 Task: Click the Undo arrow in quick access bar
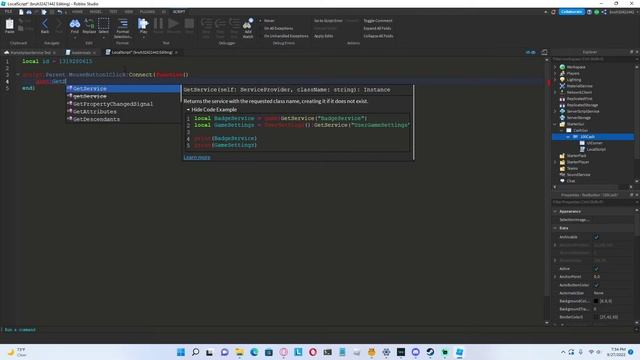60,12
